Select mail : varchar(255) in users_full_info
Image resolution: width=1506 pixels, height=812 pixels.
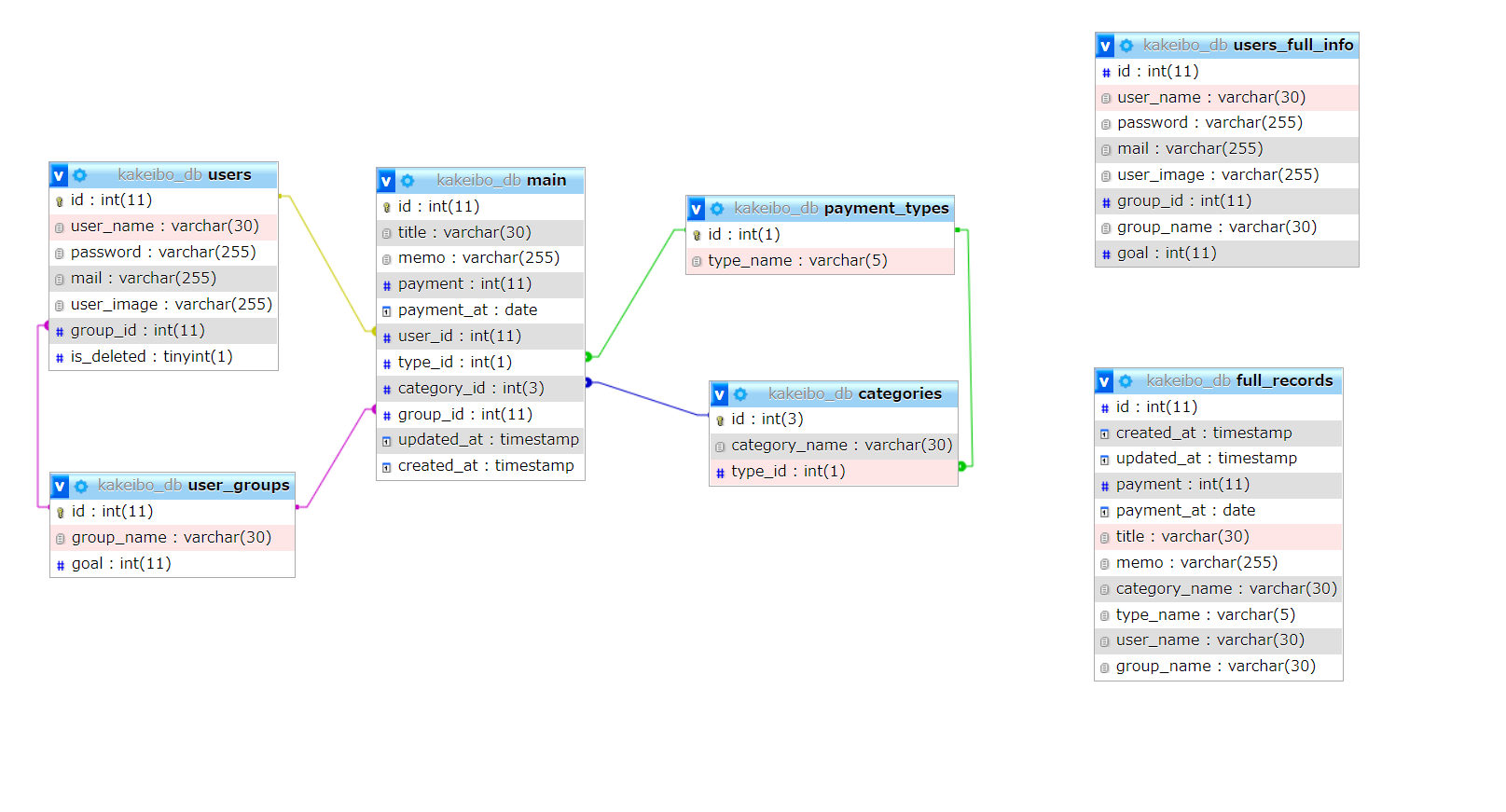(x=1227, y=148)
